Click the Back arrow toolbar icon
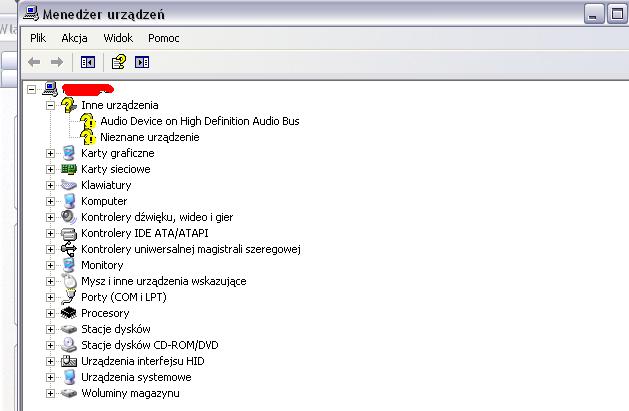Screen dimensions: 629x411 [x=34, y=62]
